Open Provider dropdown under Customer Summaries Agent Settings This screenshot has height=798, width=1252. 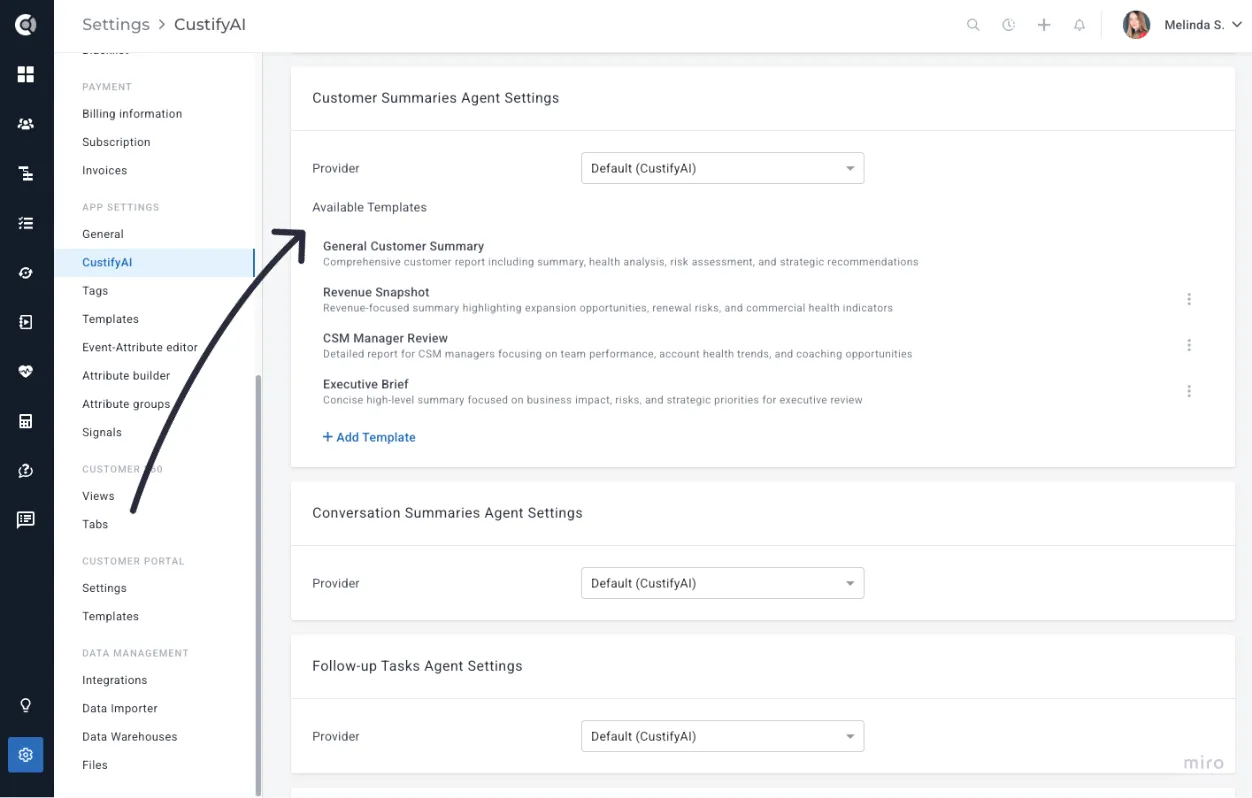pos(722,168)
